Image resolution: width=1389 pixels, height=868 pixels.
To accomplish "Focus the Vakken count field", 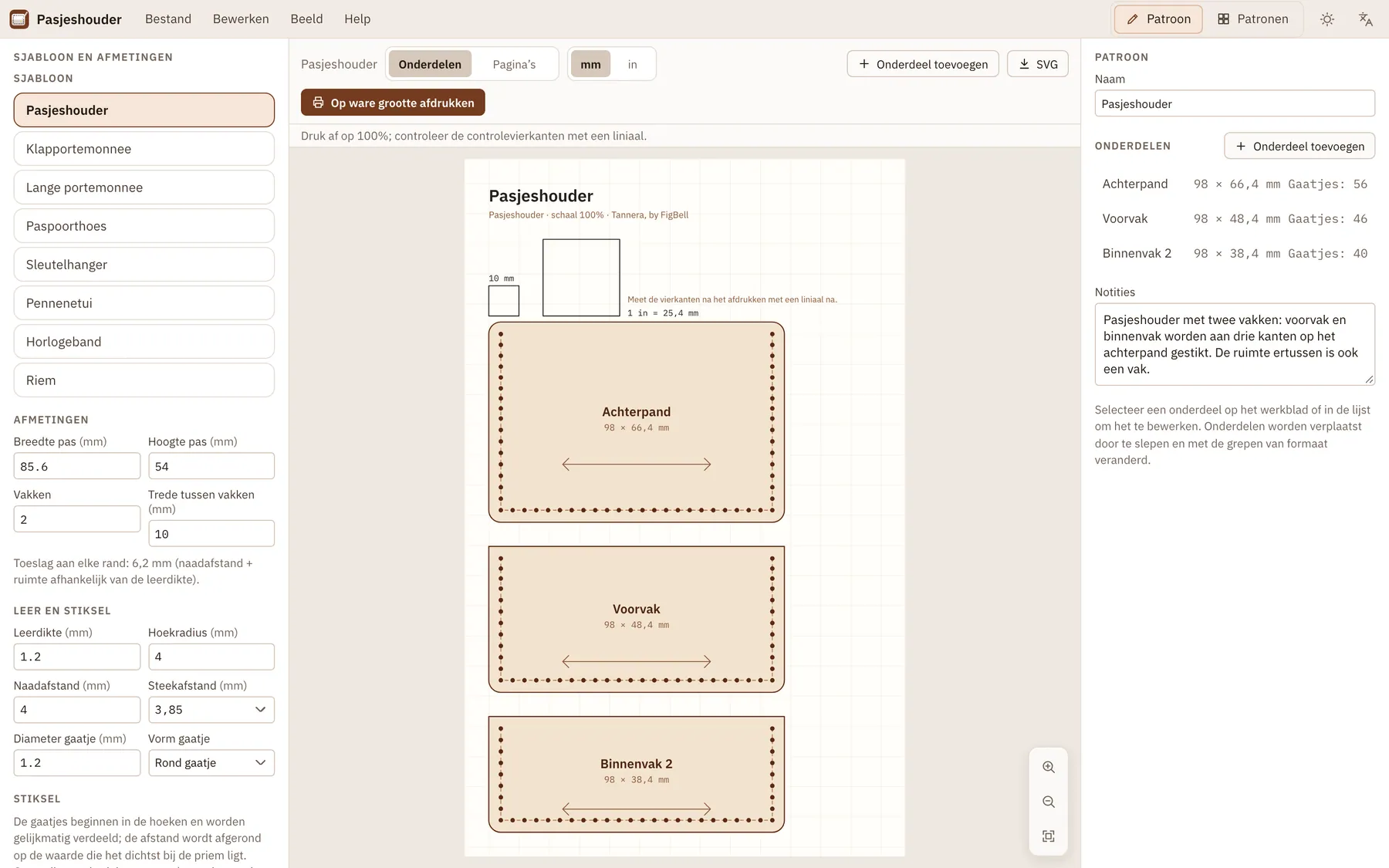I will pyautogui.click(x=77, y=519).
